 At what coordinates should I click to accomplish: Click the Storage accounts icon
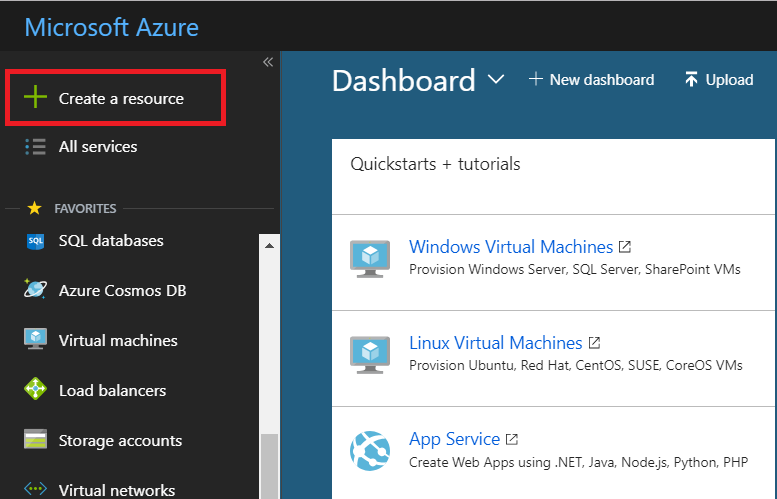point(35,439)
